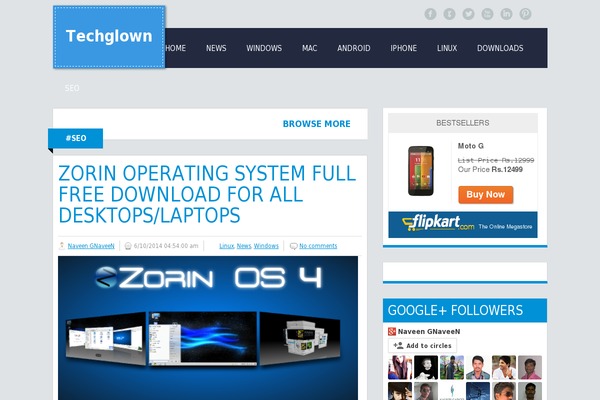Open the Linux category link
The height and width of the screenshot is (400, 600).
tap(227, 246)
